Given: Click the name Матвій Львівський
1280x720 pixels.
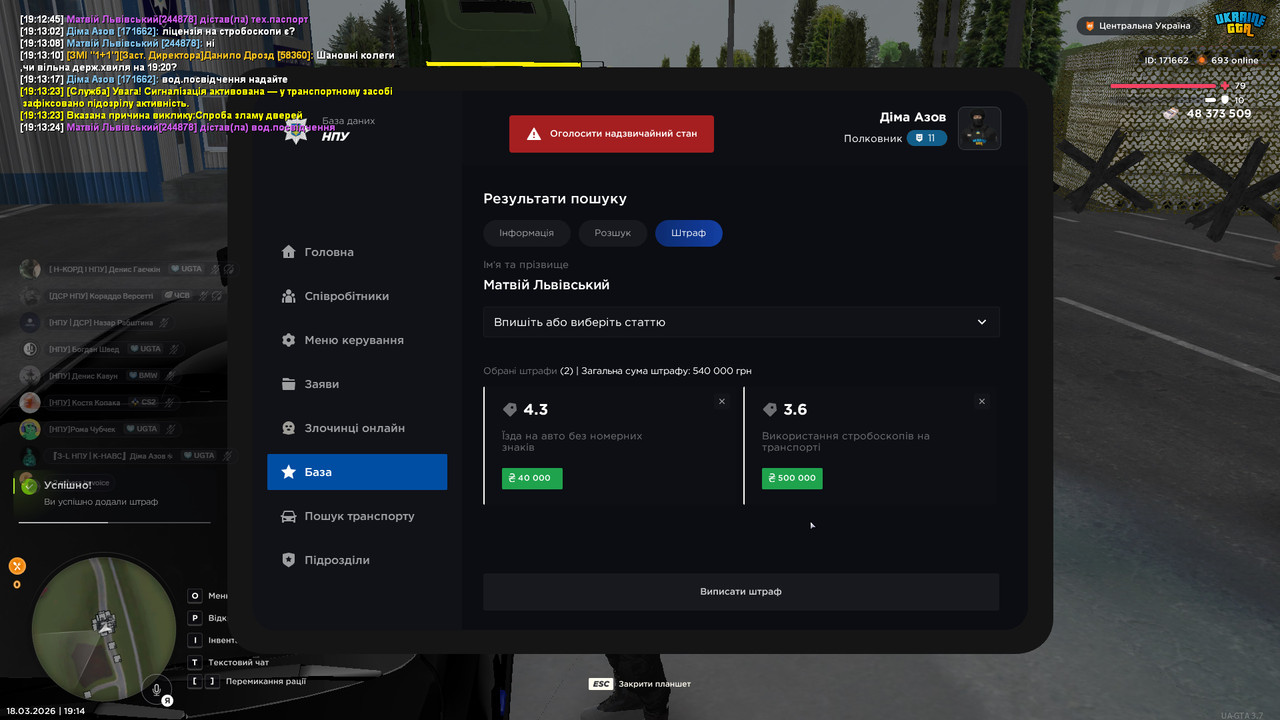Looking at the screenshot, I should 546,285.
